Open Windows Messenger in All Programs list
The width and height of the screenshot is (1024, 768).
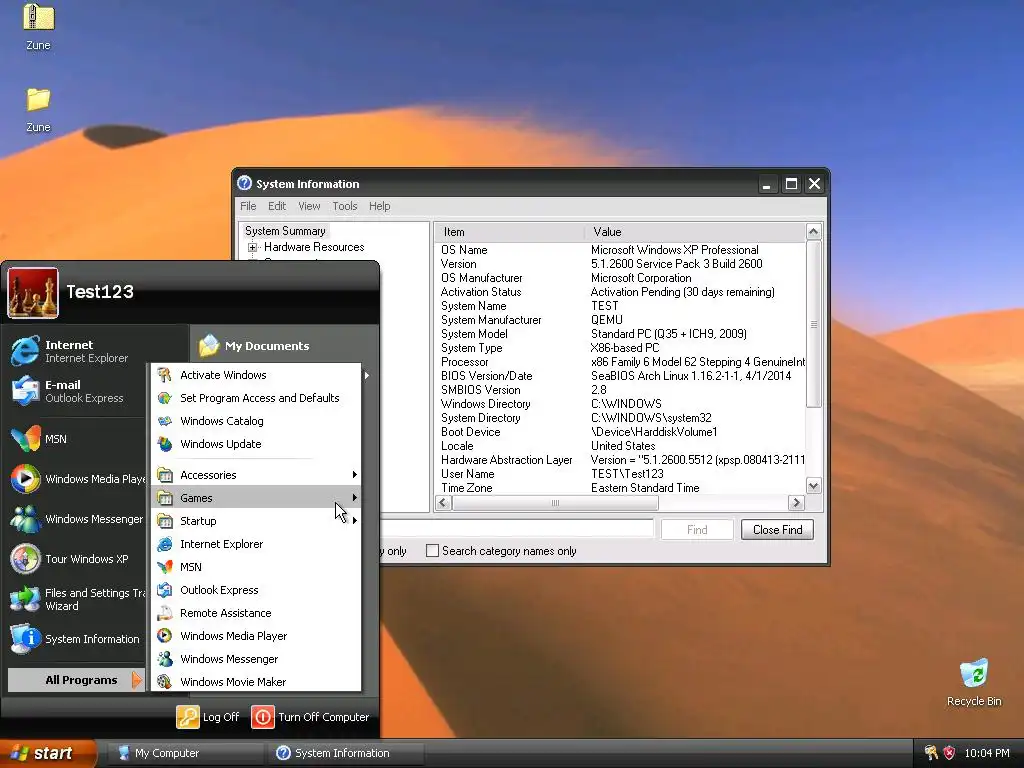click(x=256, y=659)
